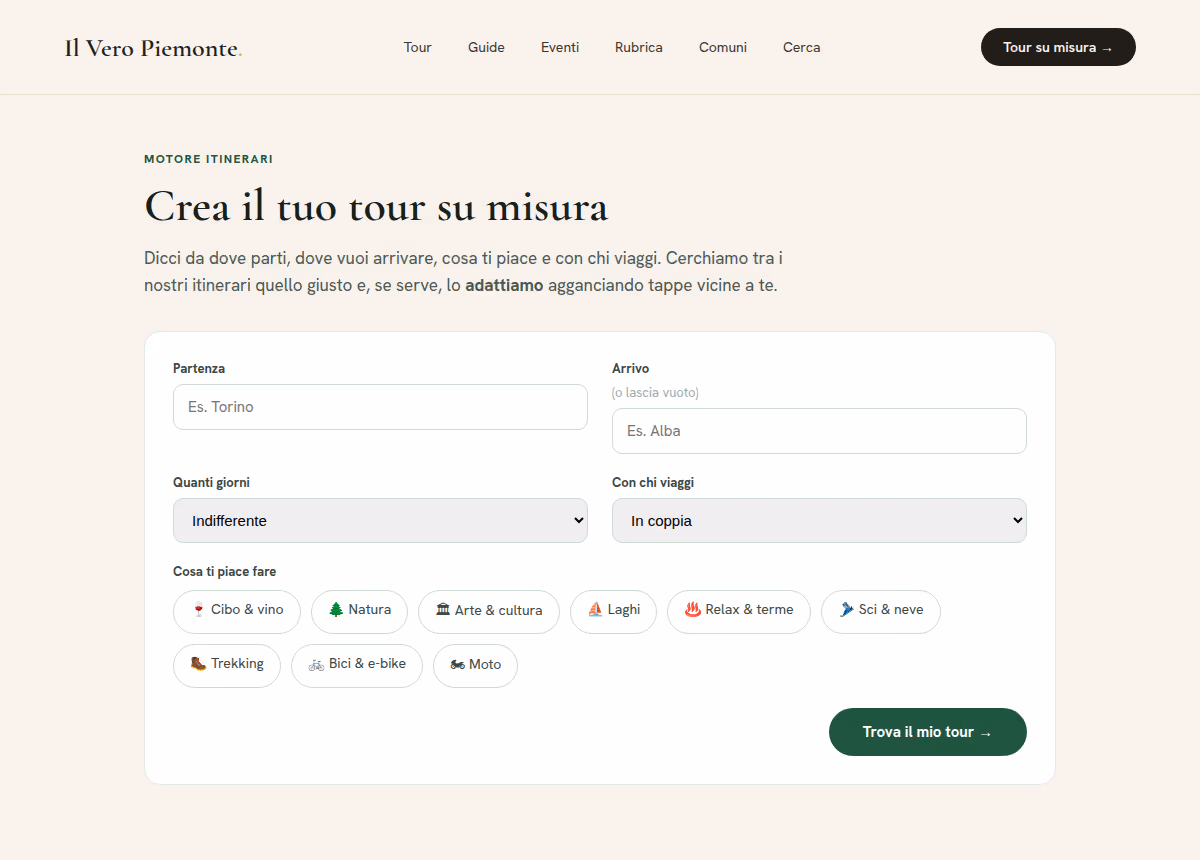Go to the Rubrica section
This screenshot has height=860, width=1200.
[639, 47]
